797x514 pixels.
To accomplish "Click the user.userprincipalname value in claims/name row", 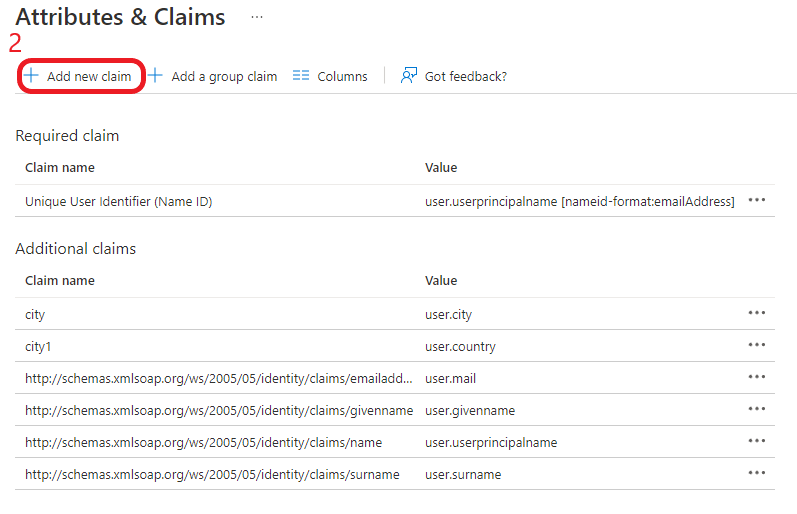I will click(491, 443).
